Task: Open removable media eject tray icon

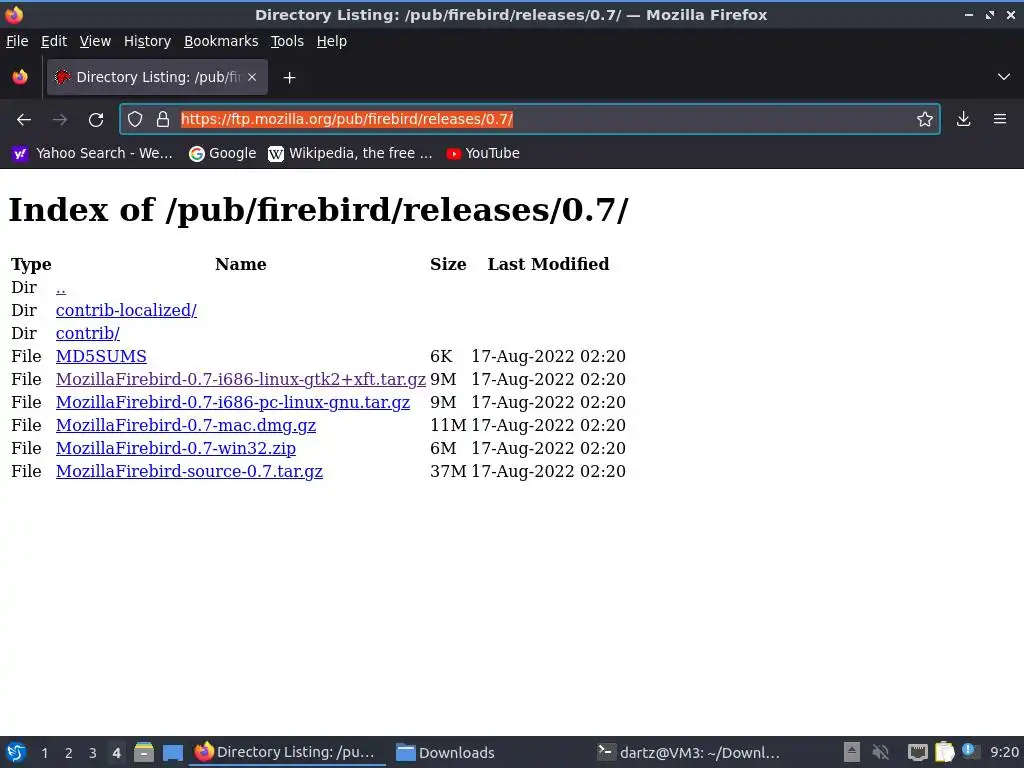Action: pyautogui.click(x=852, y=752)
